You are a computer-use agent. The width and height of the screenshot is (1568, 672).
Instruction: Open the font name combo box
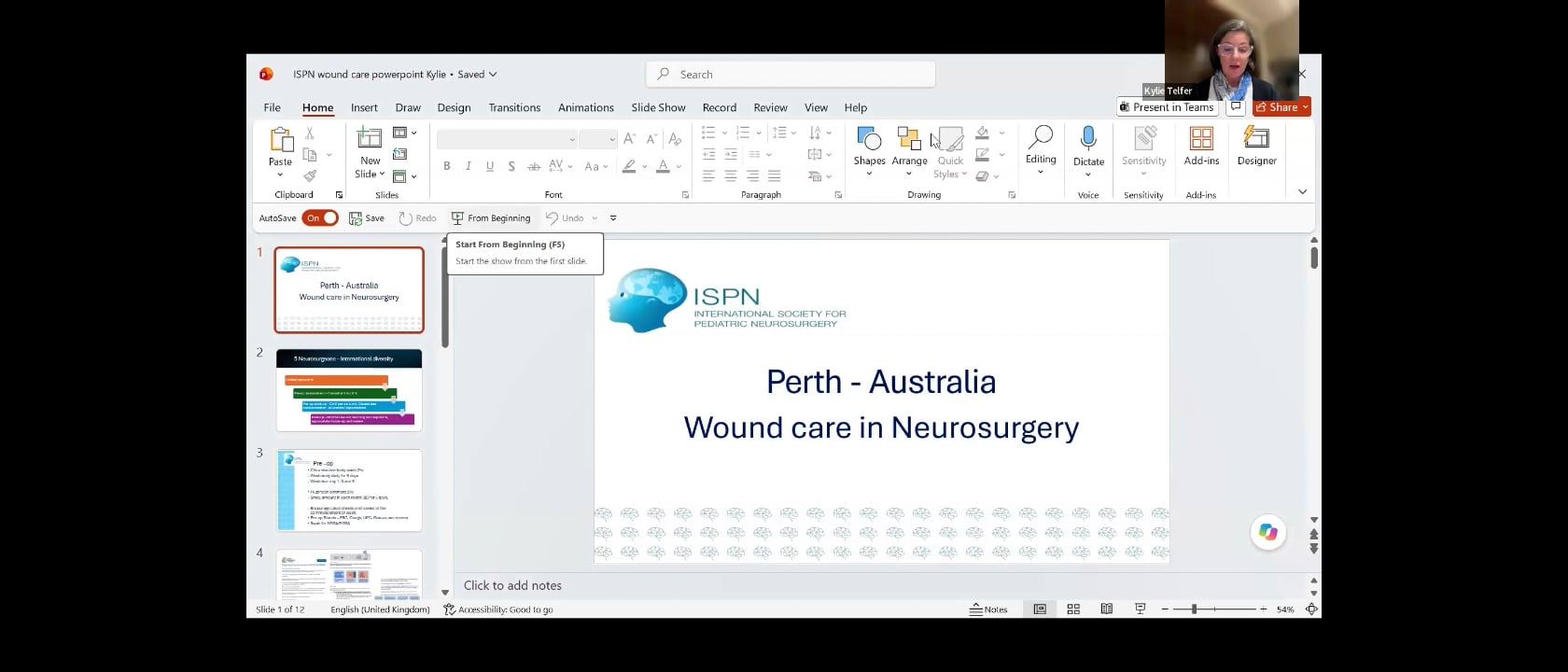508,139
